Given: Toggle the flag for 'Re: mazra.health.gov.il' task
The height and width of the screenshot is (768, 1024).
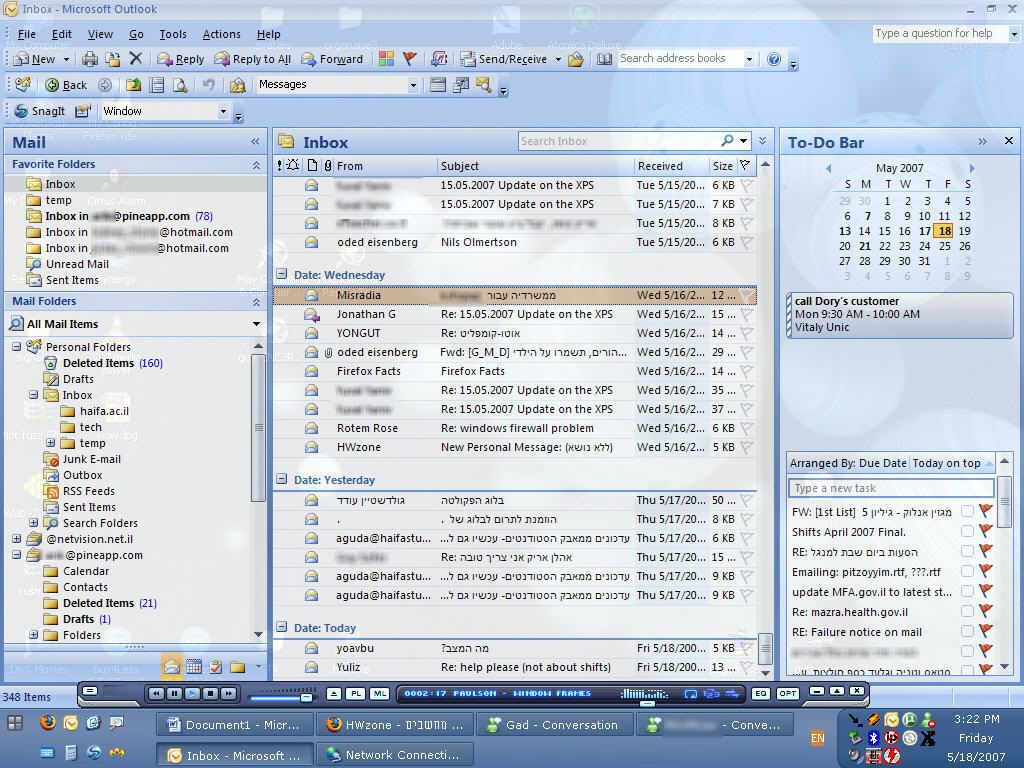Looking at the screenshot, I should [x=985, y=612].
